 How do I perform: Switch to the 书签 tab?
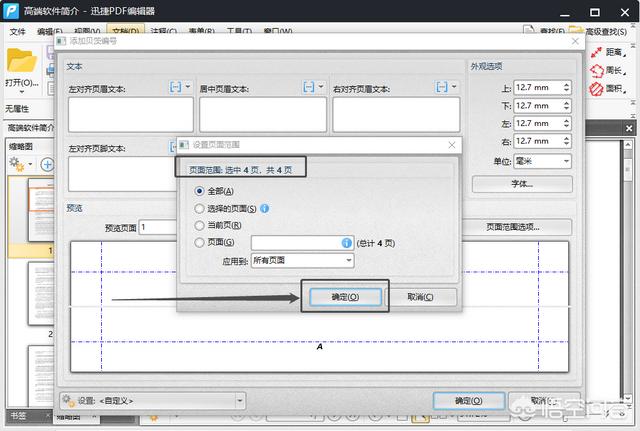click(19, 416)
